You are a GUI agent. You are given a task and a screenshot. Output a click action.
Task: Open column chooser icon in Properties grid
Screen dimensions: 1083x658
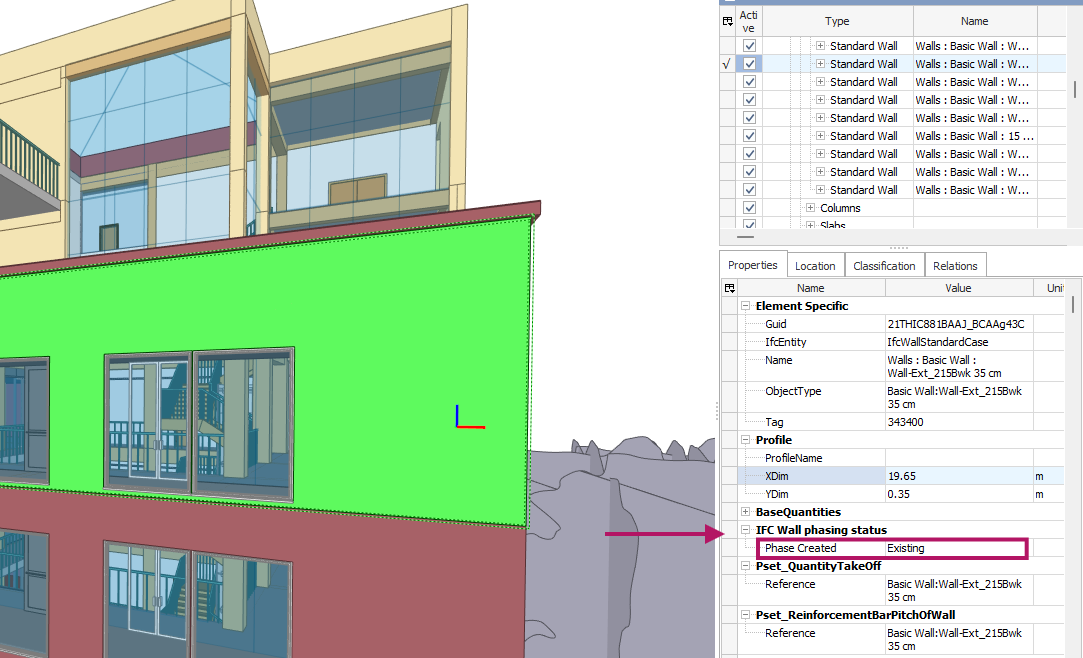(x=727, y=288)
